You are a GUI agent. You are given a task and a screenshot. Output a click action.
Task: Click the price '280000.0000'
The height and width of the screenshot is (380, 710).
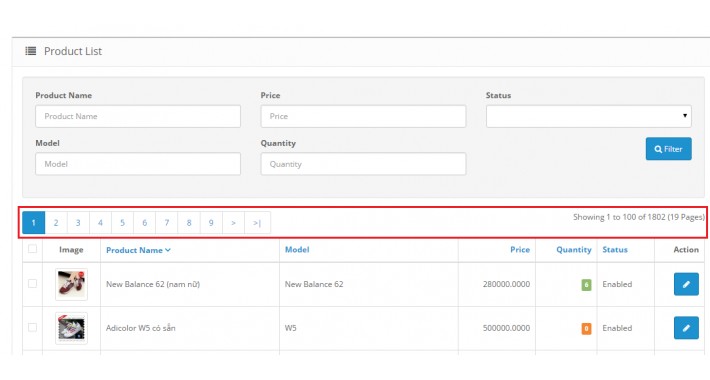coord(506,284)
